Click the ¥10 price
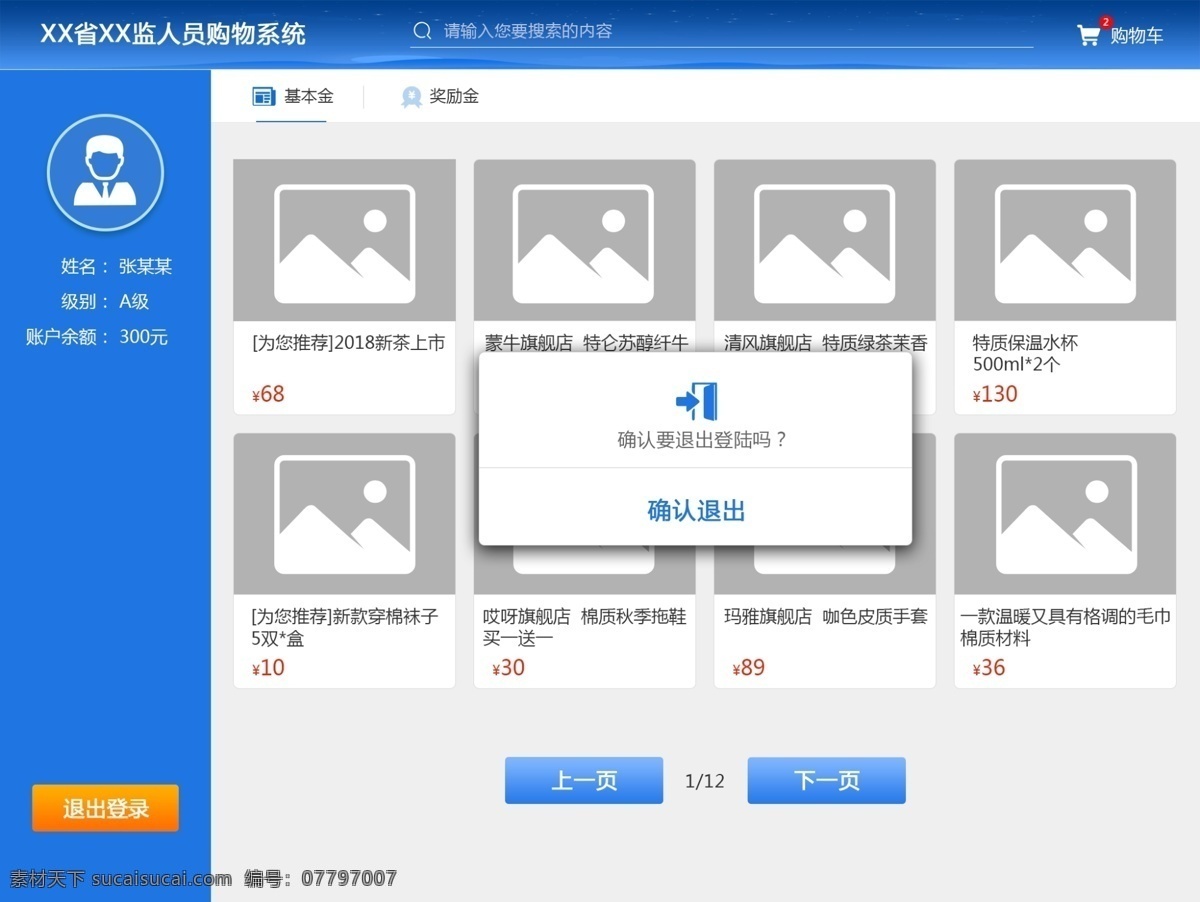 point(268,668)
